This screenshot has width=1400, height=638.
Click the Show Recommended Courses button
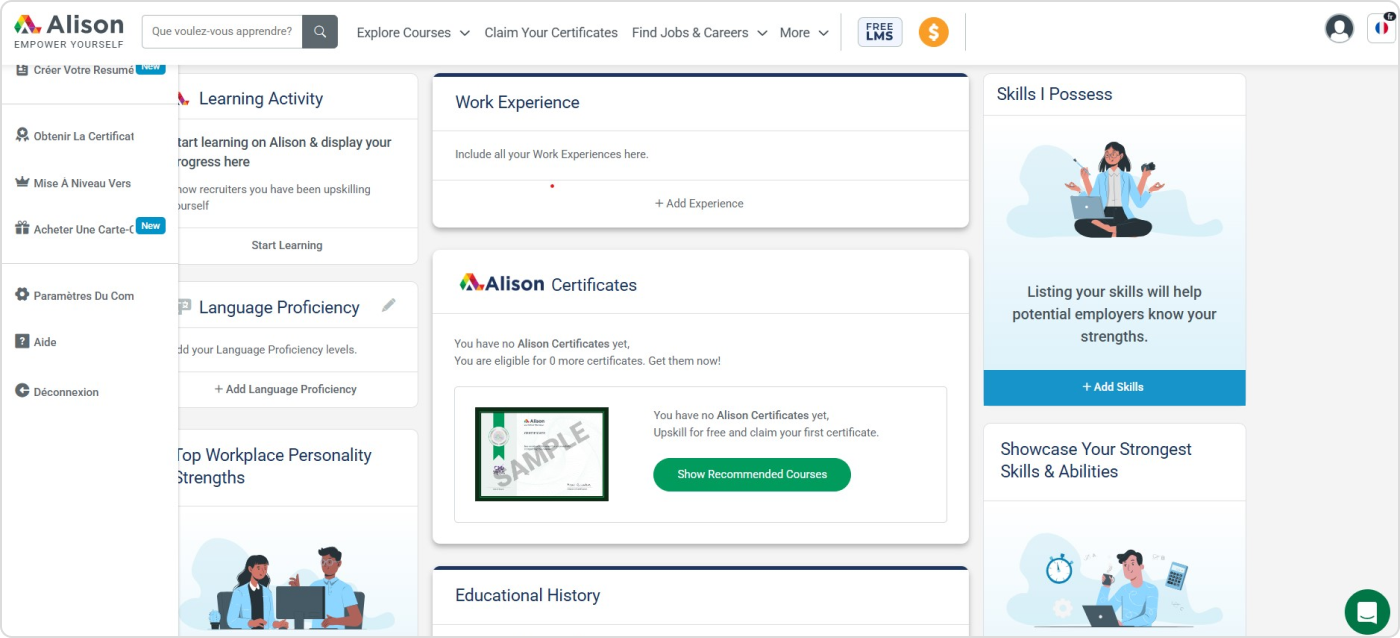(x=752, y=474)
